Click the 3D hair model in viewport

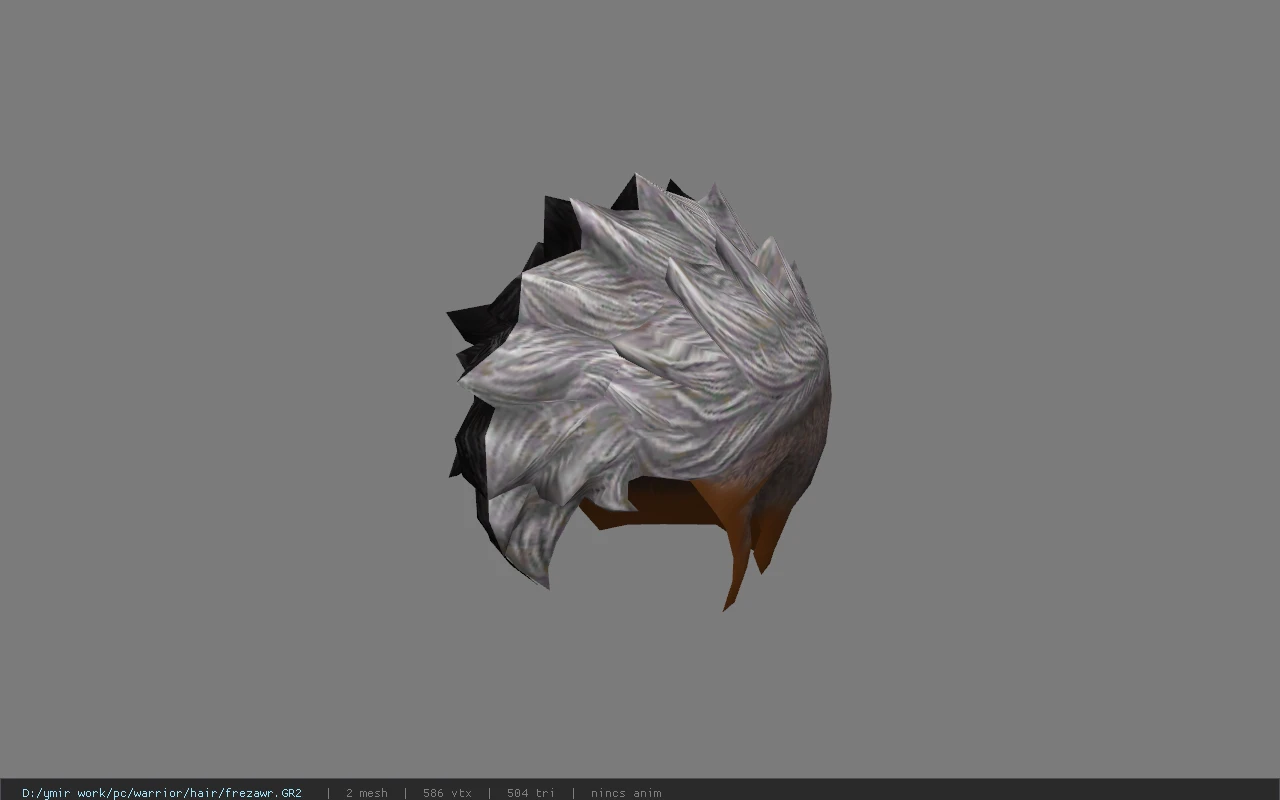[x=638, y=390]
